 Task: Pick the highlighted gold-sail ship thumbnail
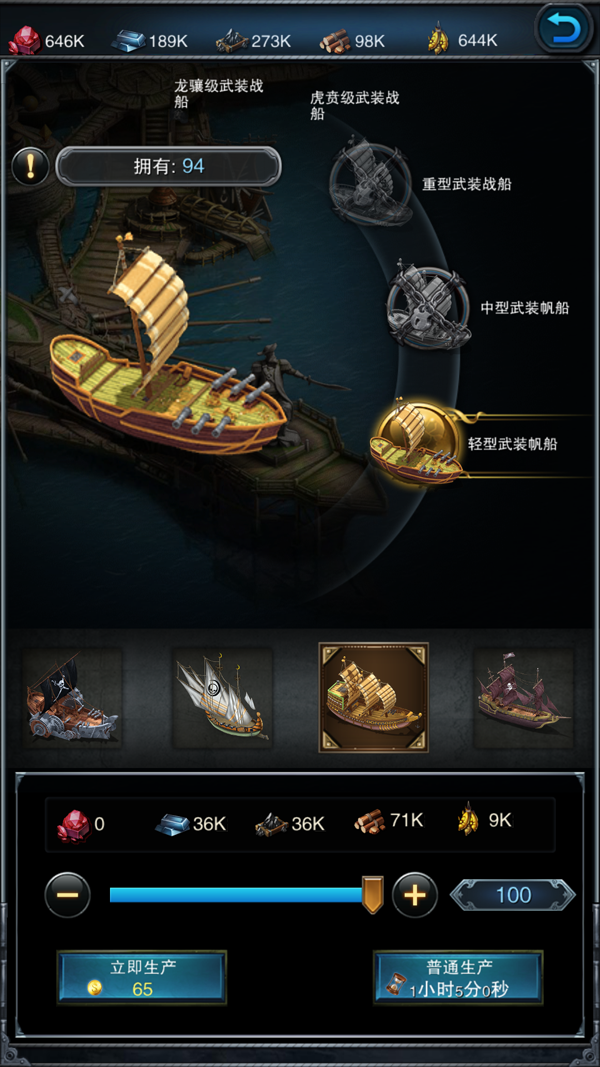373,697
